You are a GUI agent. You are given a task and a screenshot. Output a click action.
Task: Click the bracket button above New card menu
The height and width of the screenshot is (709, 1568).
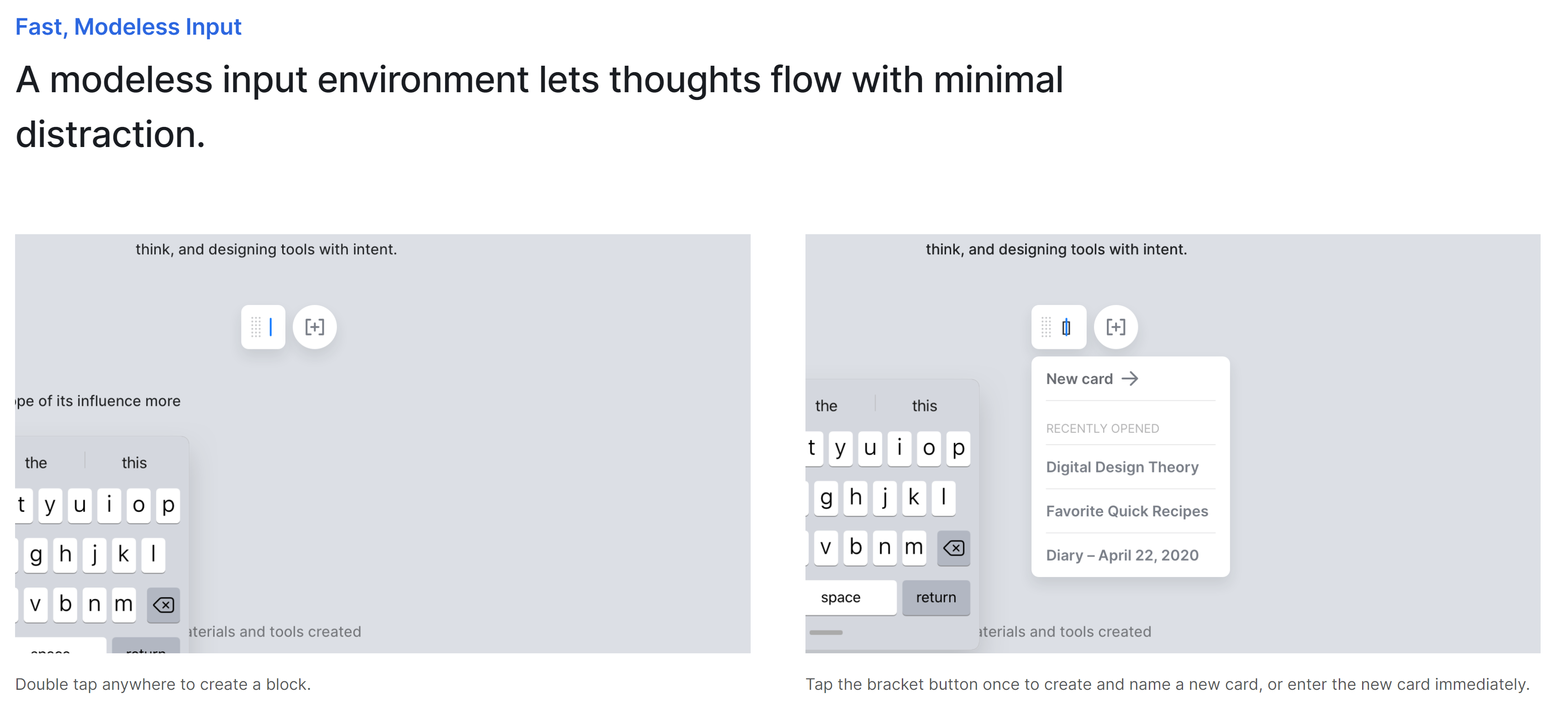(1115, 327)
